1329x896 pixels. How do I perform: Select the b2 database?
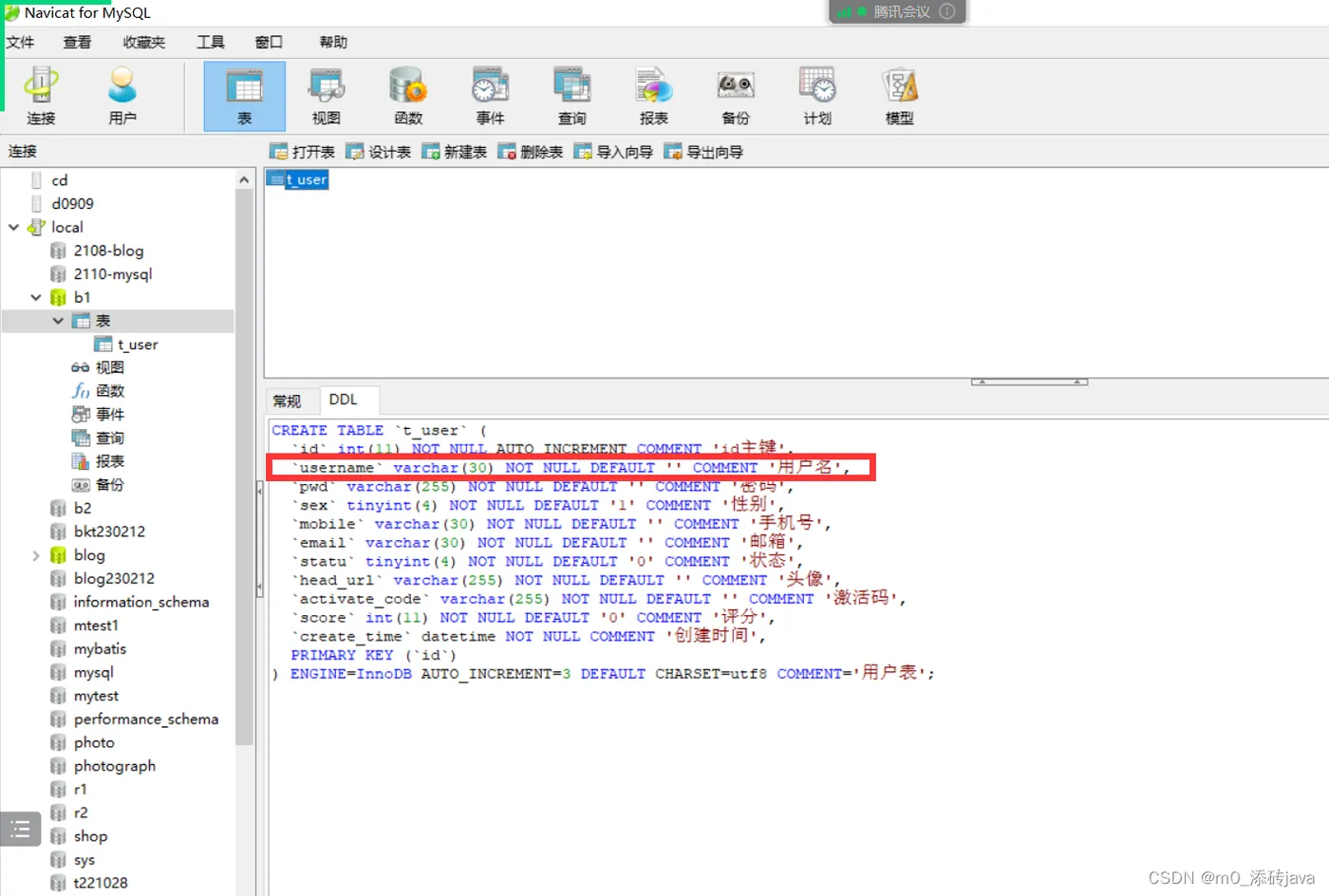click(71, 508)
